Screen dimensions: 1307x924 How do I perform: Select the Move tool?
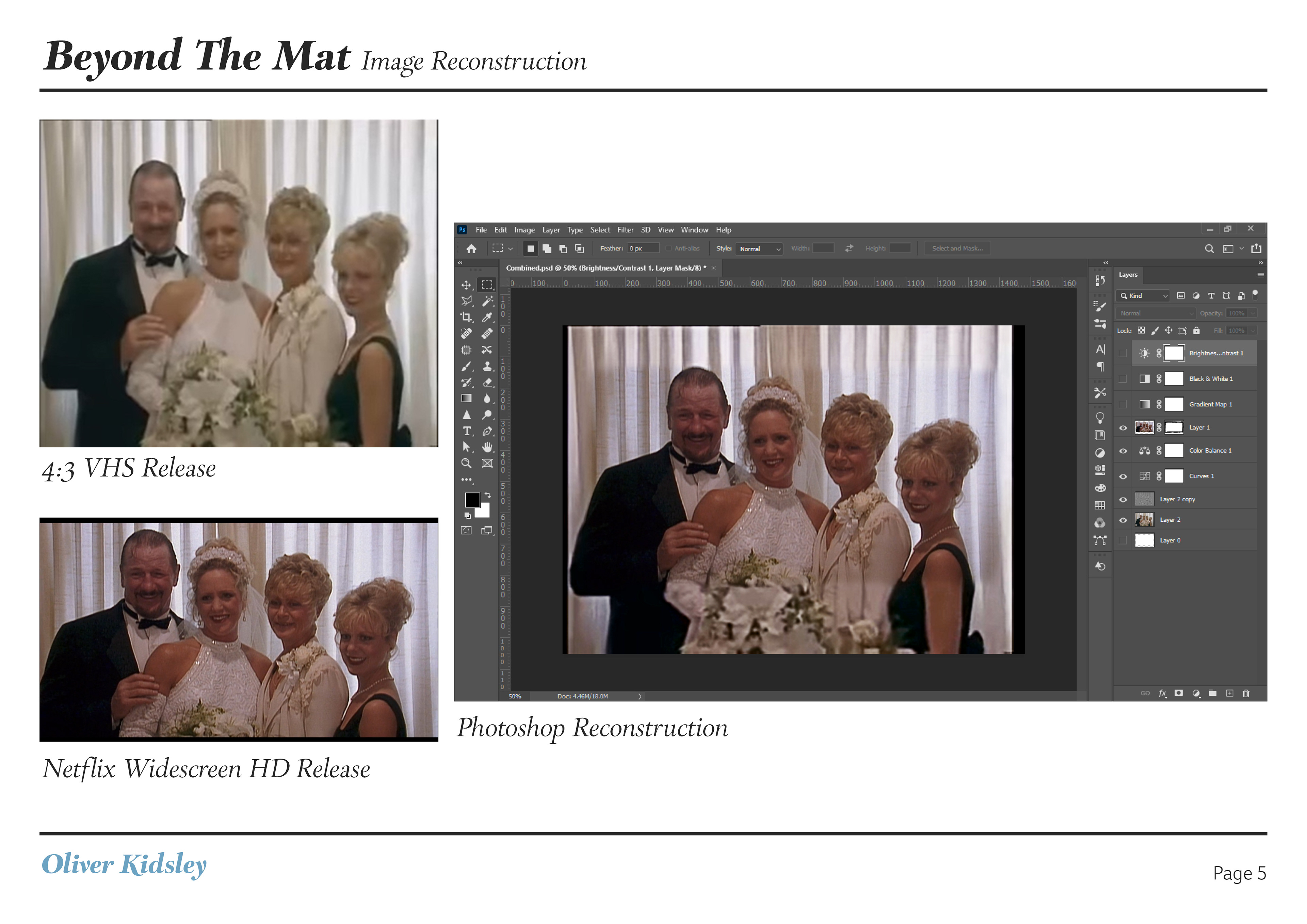(466, 285)
